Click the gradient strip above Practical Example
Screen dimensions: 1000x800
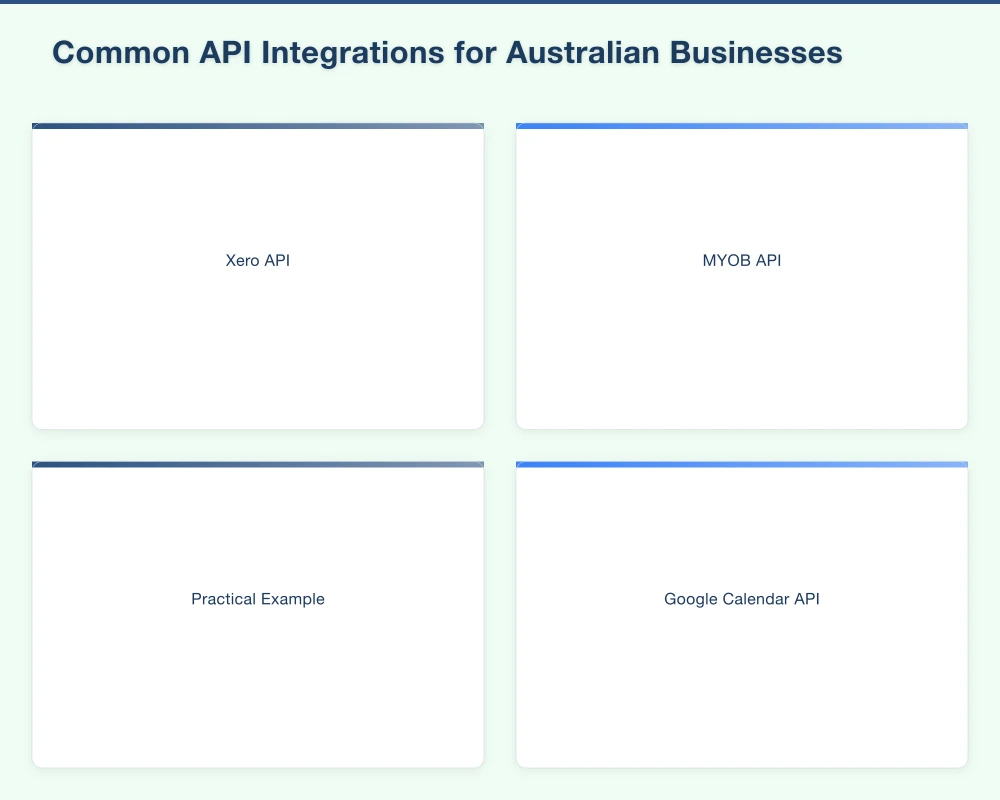point(258,464)
